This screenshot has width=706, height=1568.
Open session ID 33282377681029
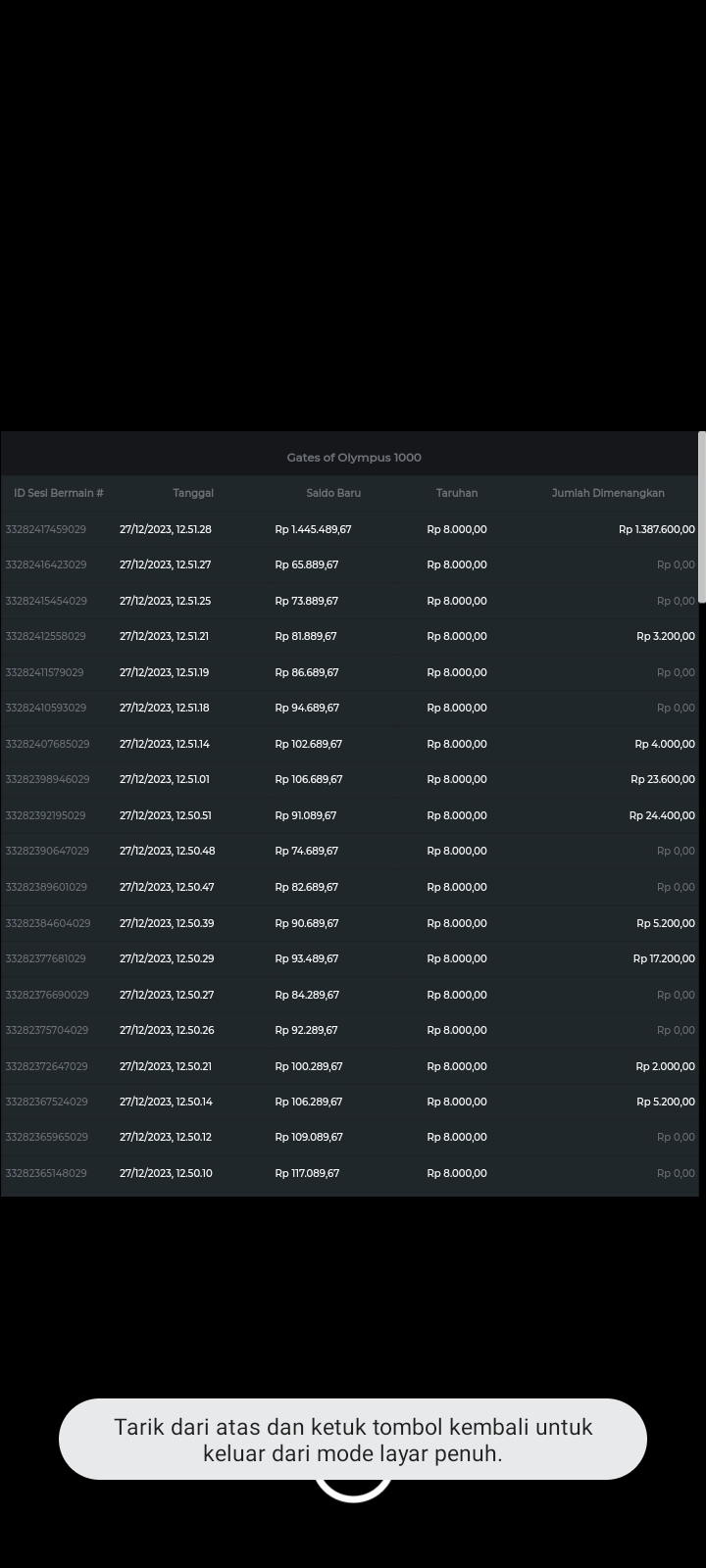point(46,958)
